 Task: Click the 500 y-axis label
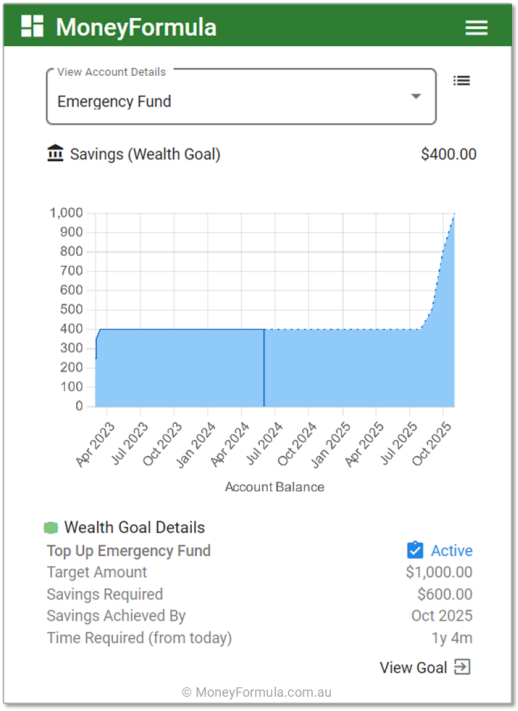pyautogui.click(x=71, y=309)
